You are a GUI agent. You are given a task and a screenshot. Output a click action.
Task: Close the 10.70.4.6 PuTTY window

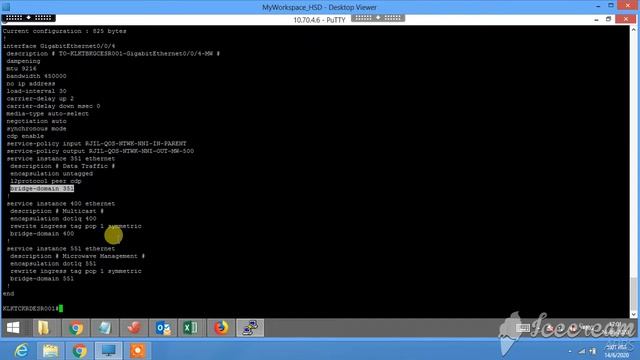[x=625, y=19]
